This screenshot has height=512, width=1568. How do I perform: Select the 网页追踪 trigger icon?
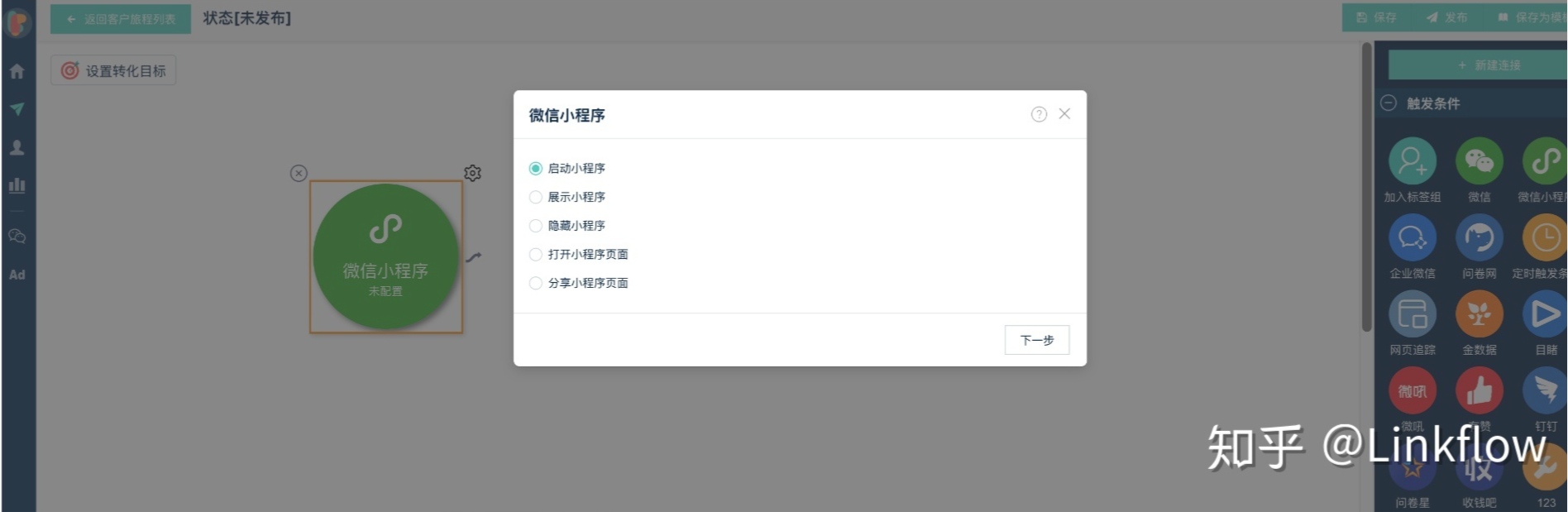click(1413, 314)
